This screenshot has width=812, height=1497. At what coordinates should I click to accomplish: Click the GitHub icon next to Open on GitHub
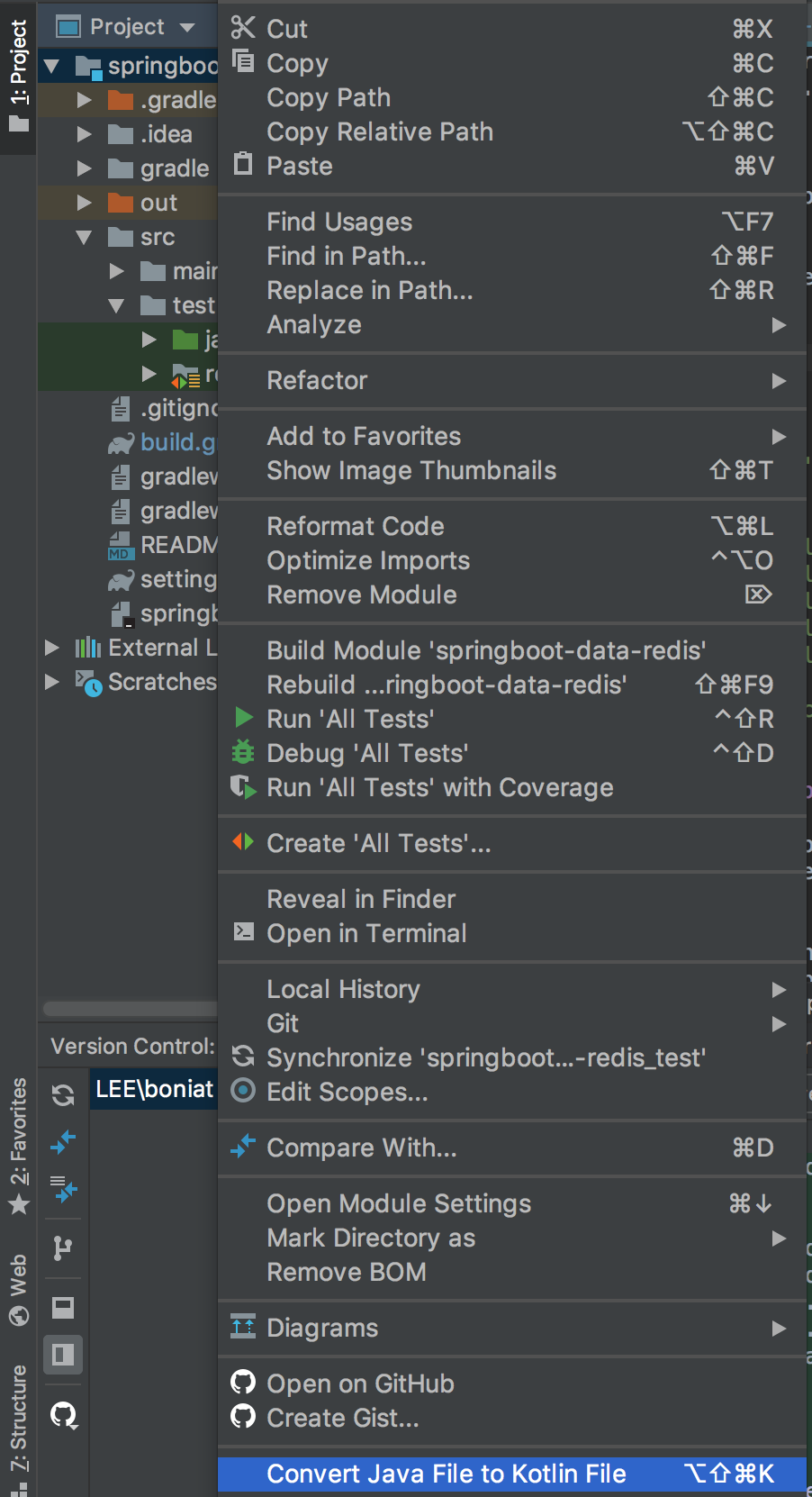click(x=243, y=1382)
